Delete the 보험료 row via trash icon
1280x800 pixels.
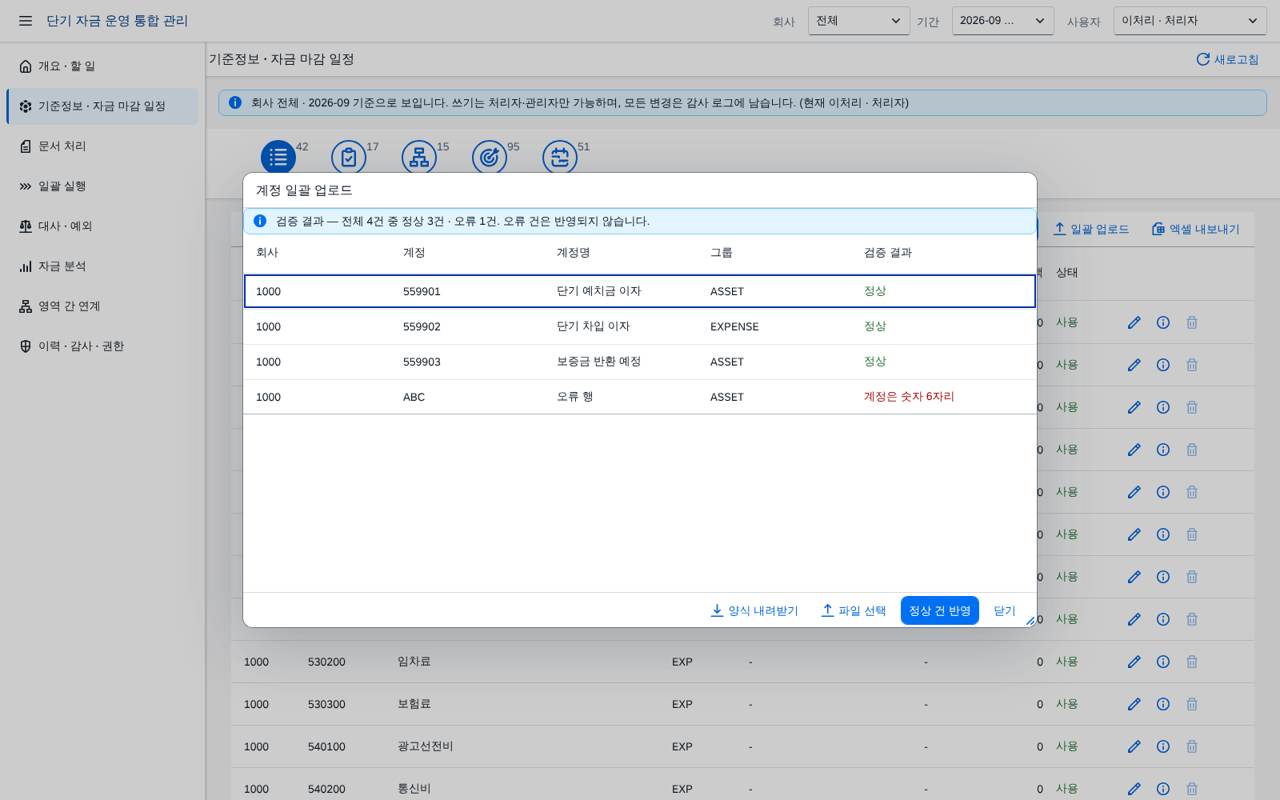click(1192, 704)
